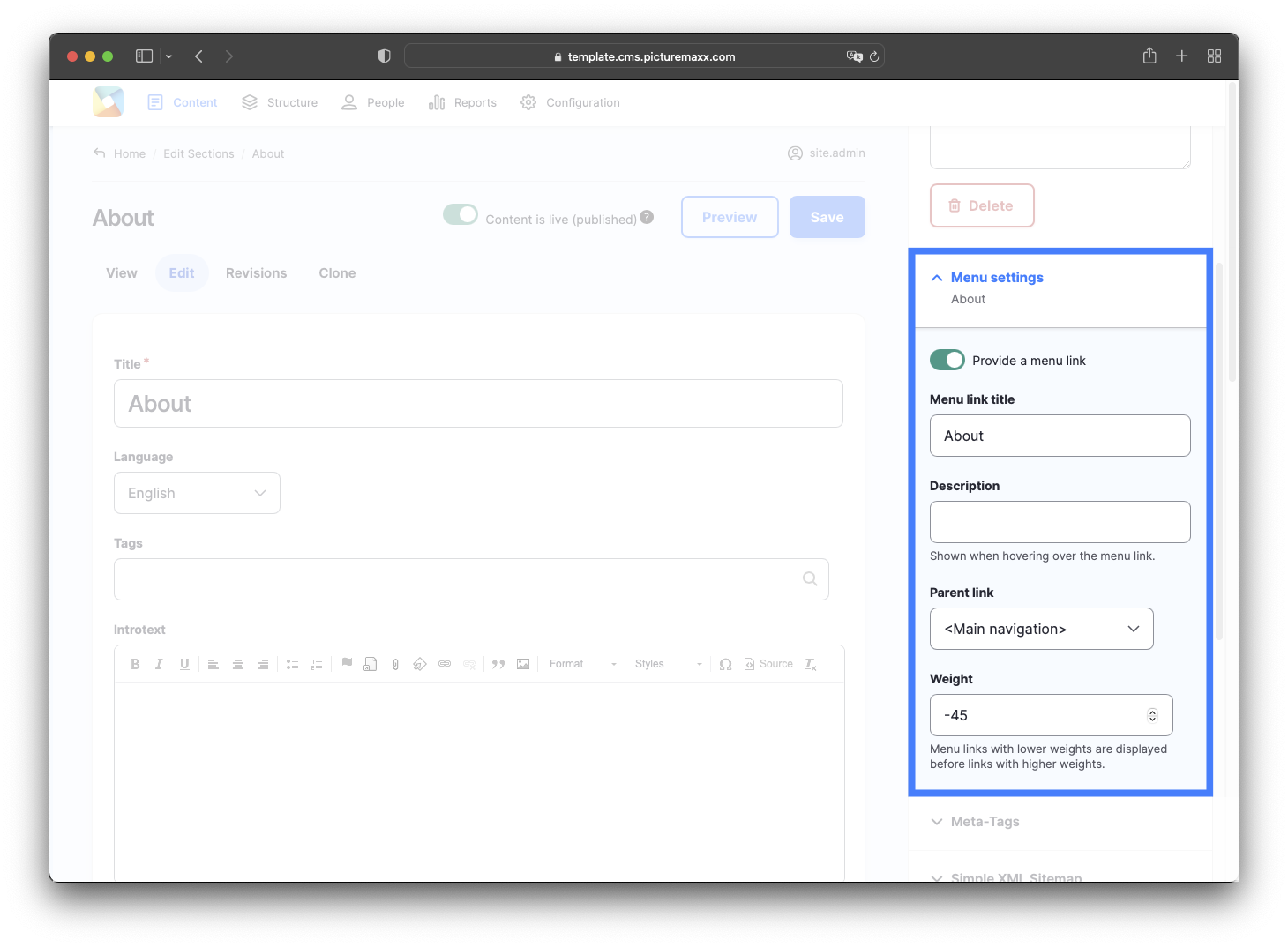Switch to the Revisions tab
Screen dimensions: 1288x947
coord(256,272)
